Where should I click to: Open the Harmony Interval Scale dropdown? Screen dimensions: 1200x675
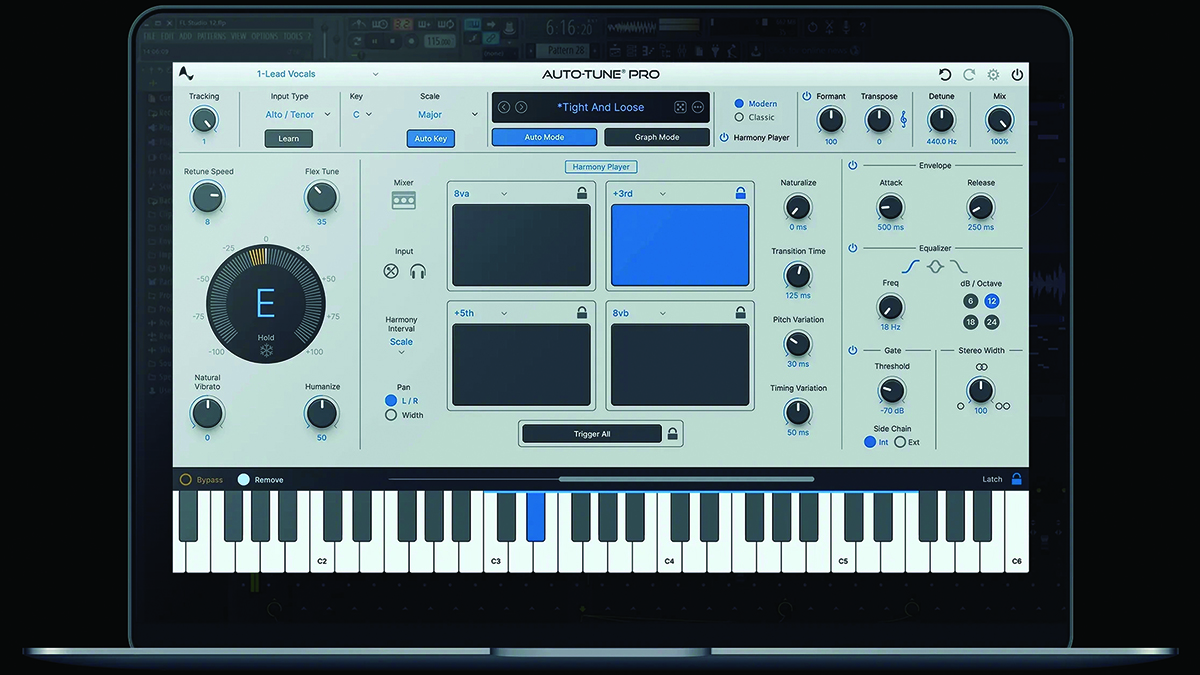coord(401,345)
